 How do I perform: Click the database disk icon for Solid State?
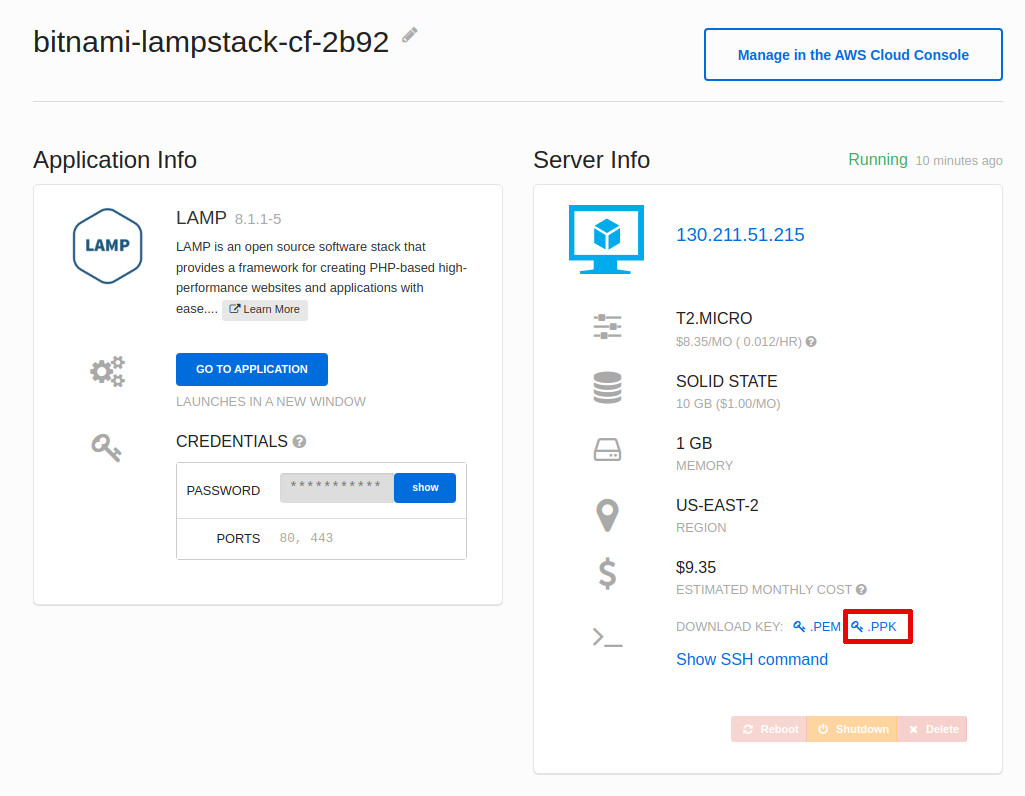coord(607,388)
